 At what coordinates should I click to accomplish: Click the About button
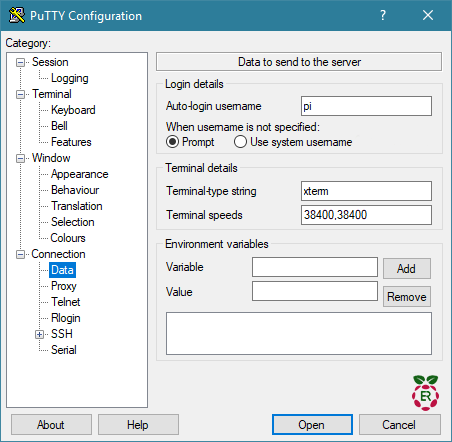pos(51,425)
